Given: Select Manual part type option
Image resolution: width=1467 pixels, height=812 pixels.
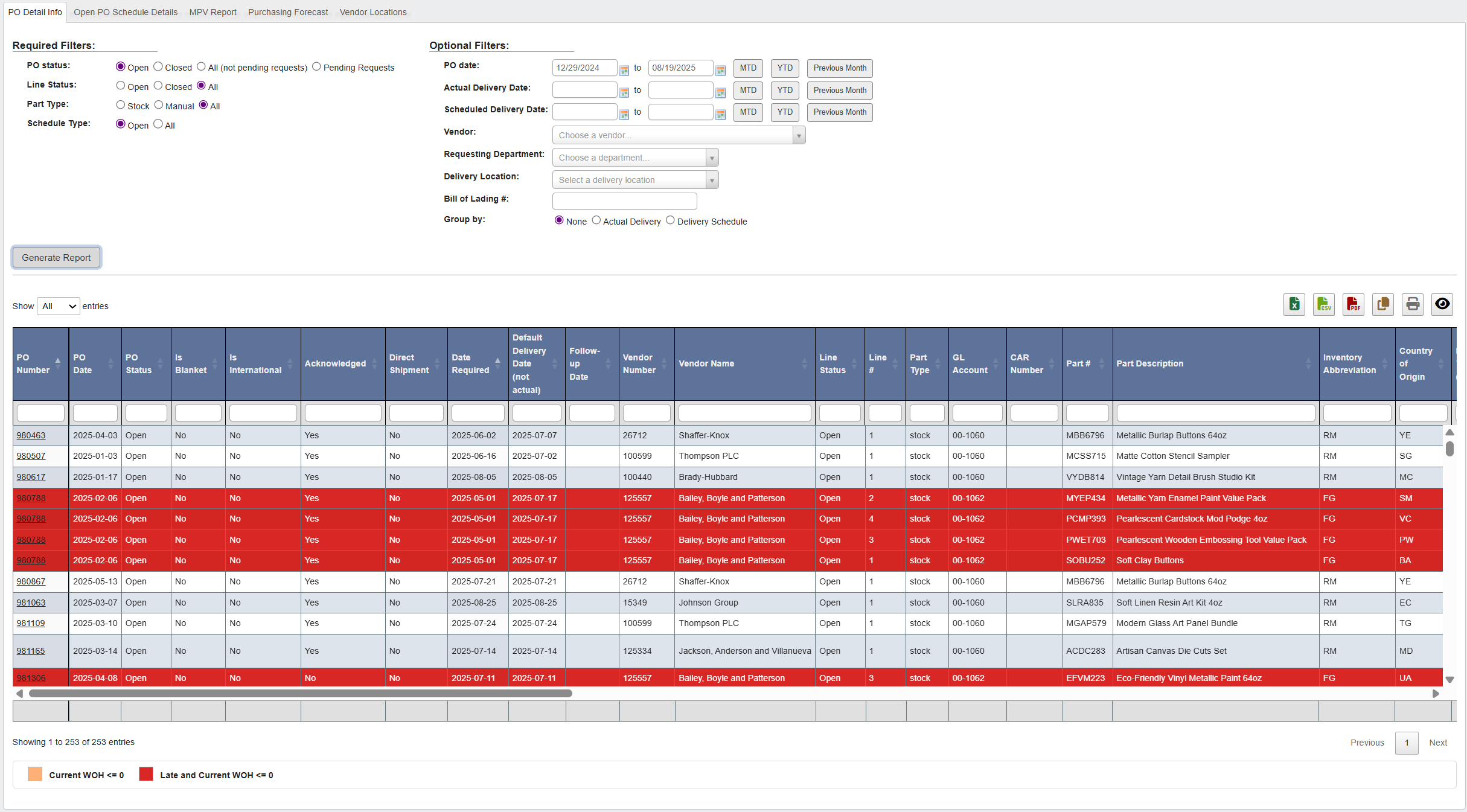Looking at the screenshot, I should coord(159,105).
